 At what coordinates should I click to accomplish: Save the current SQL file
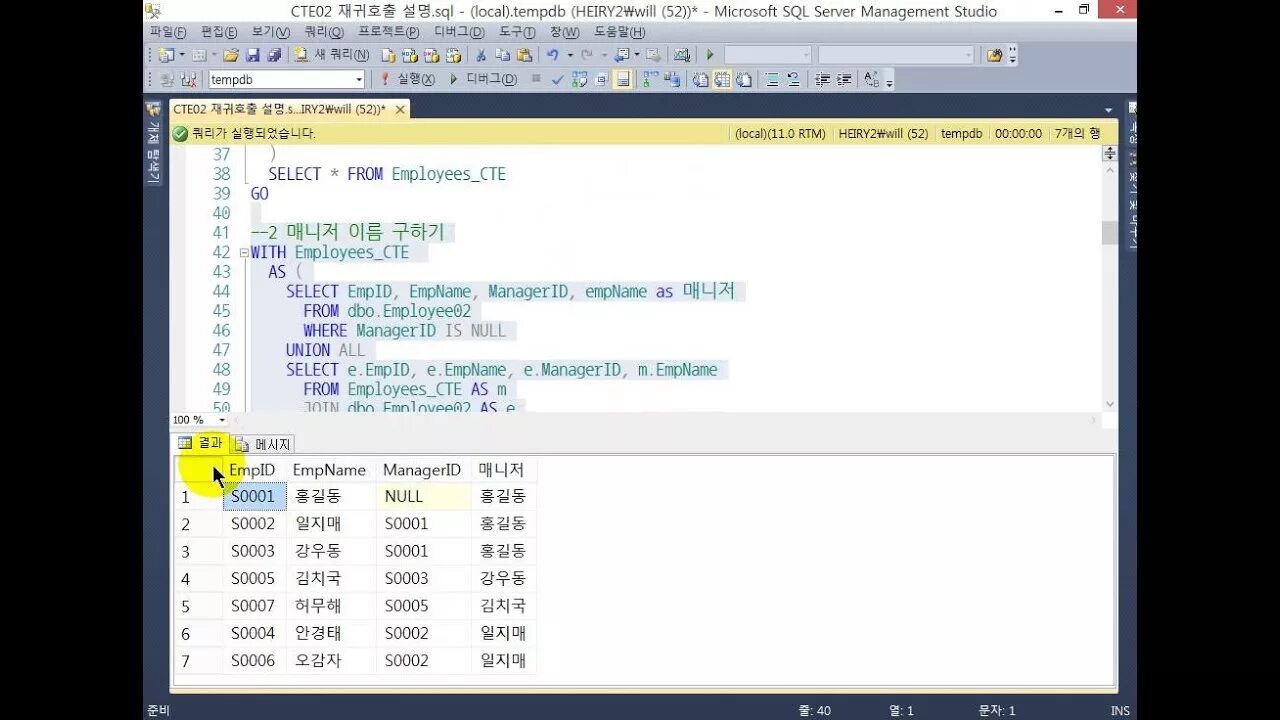tap(252, 55)
